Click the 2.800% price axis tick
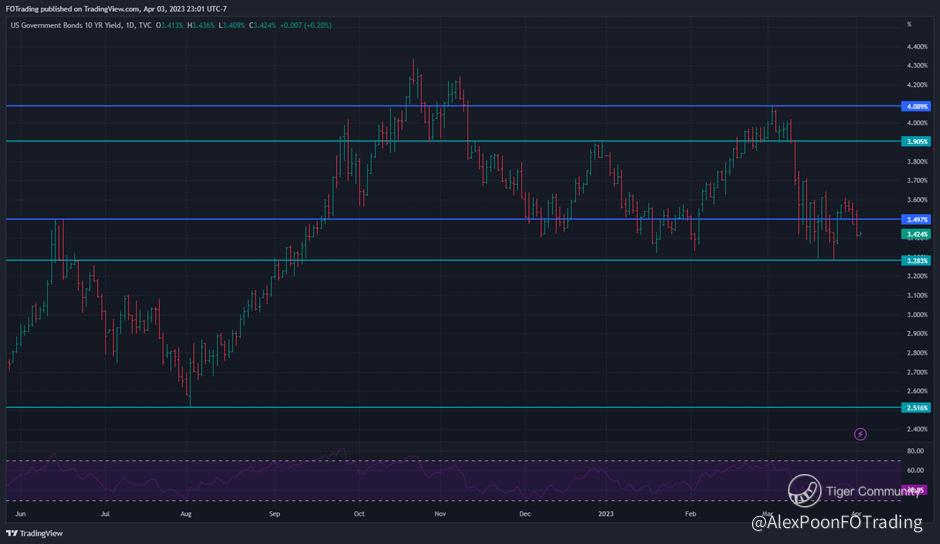The width and height of the screenshot is (940, 544). tap(917, 353)
